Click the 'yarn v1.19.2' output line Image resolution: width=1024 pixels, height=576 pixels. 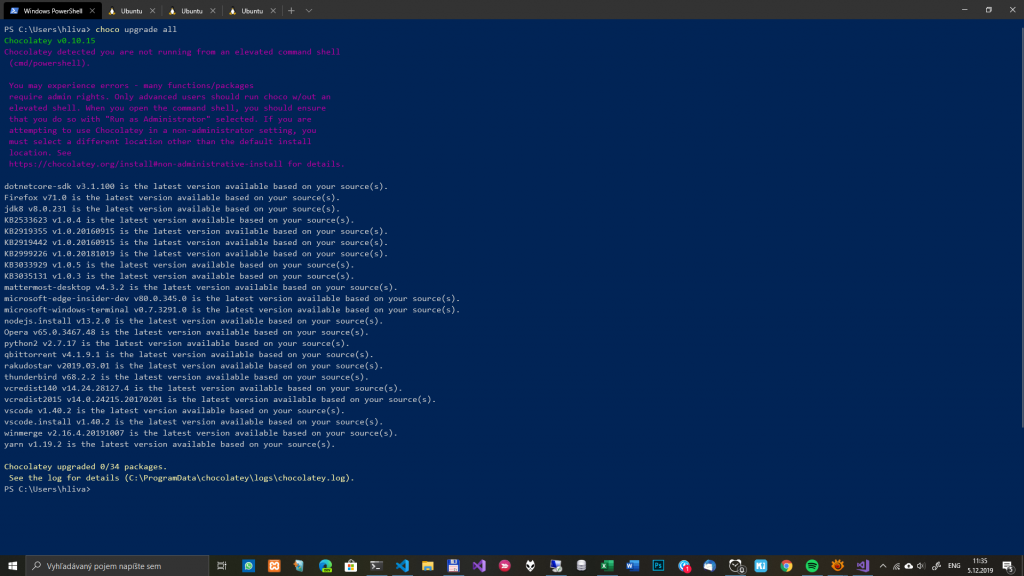click(x=169, y=444)
